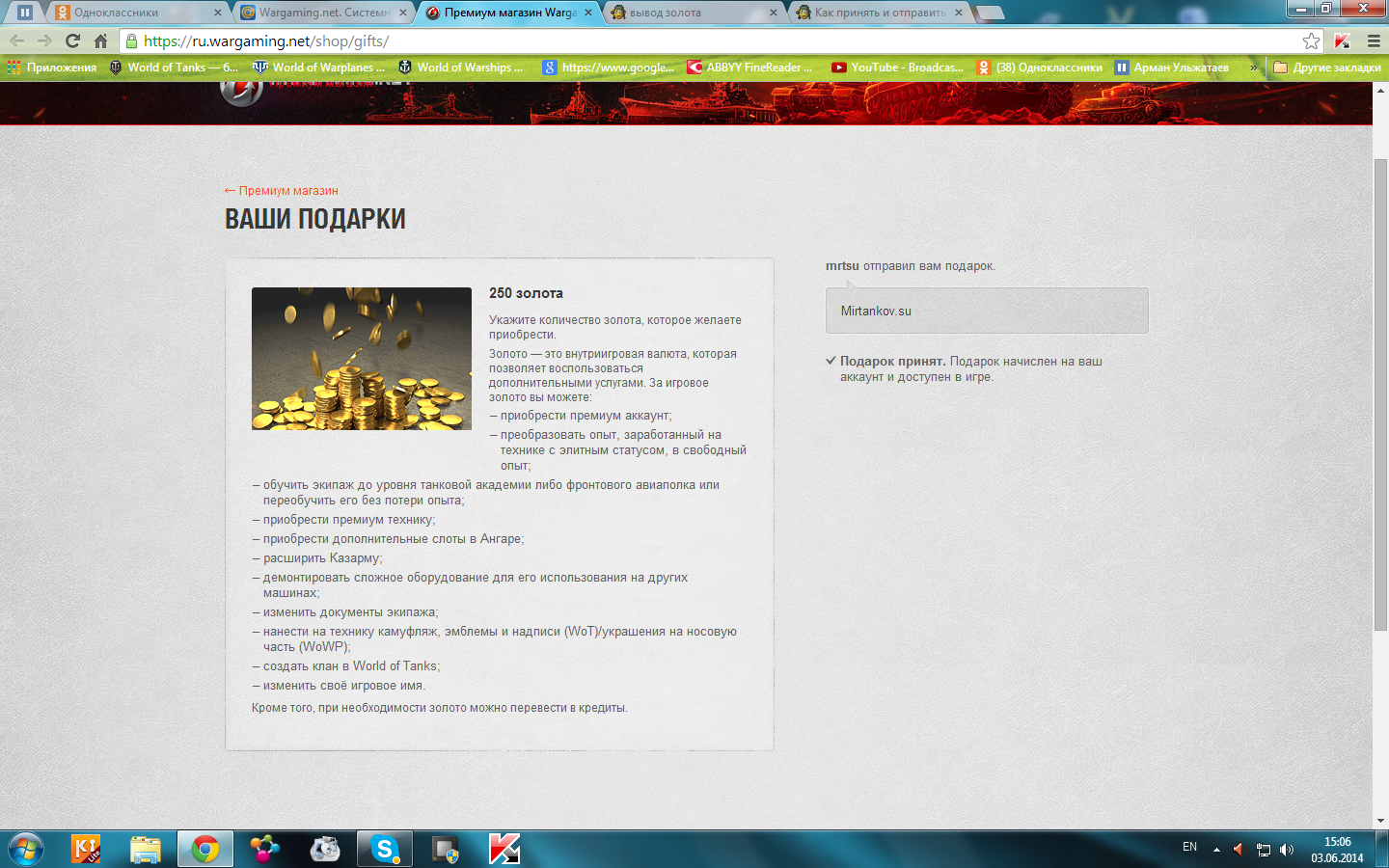
Task: Close the Премиум магазин Wargaming tab
Action: 588,13
